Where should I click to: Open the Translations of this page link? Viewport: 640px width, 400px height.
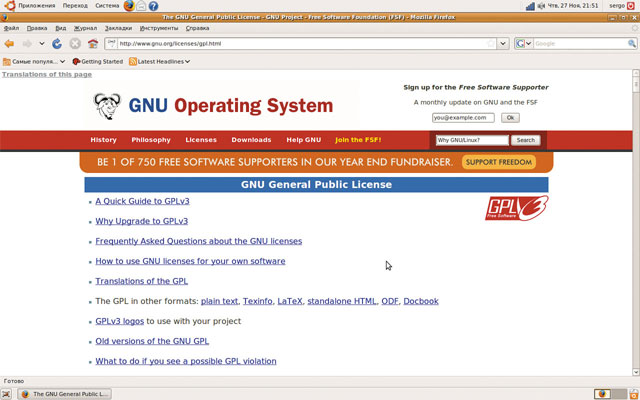pyautogui.click(x=47, y=74)
